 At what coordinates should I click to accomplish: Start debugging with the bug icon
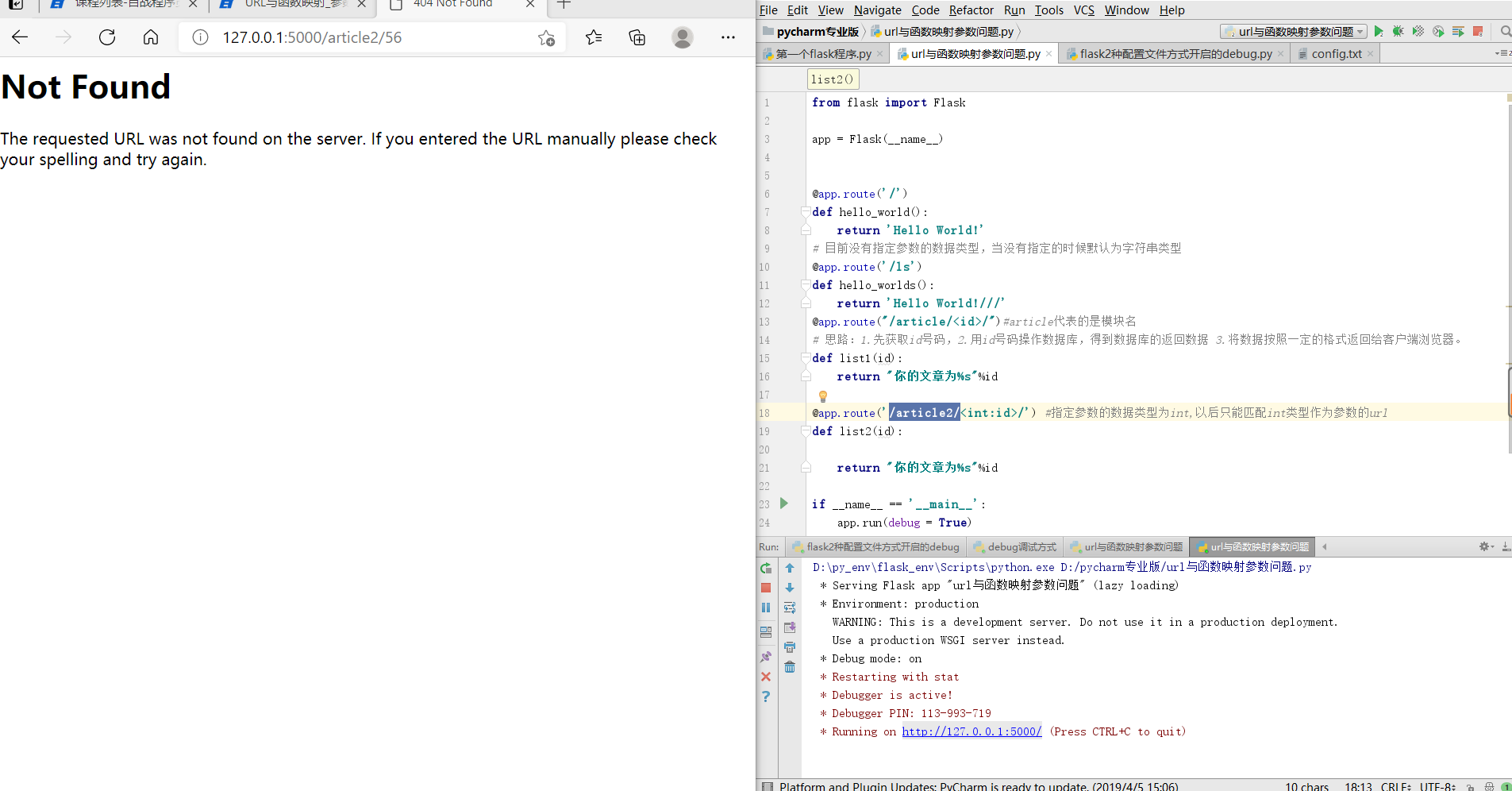1399,31
